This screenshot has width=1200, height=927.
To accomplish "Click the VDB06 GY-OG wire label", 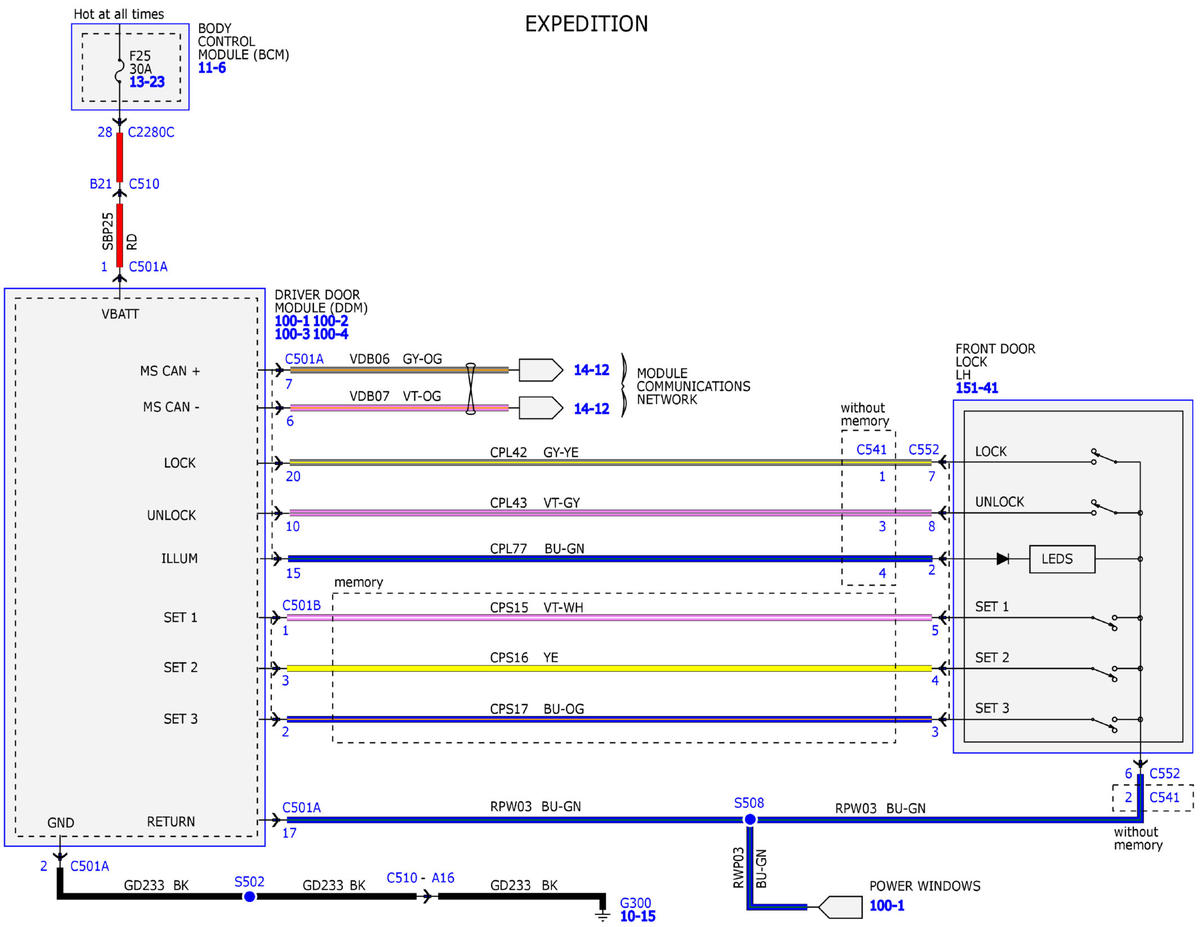I will coord(396,357).
